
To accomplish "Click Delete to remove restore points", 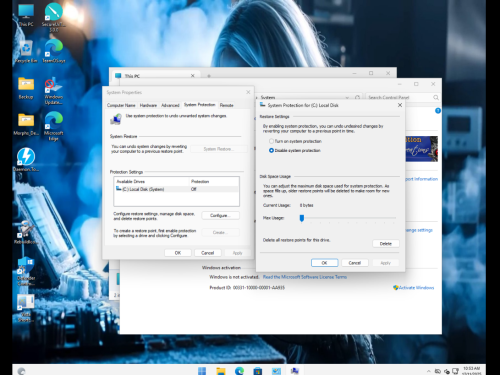I will [385, 244].
